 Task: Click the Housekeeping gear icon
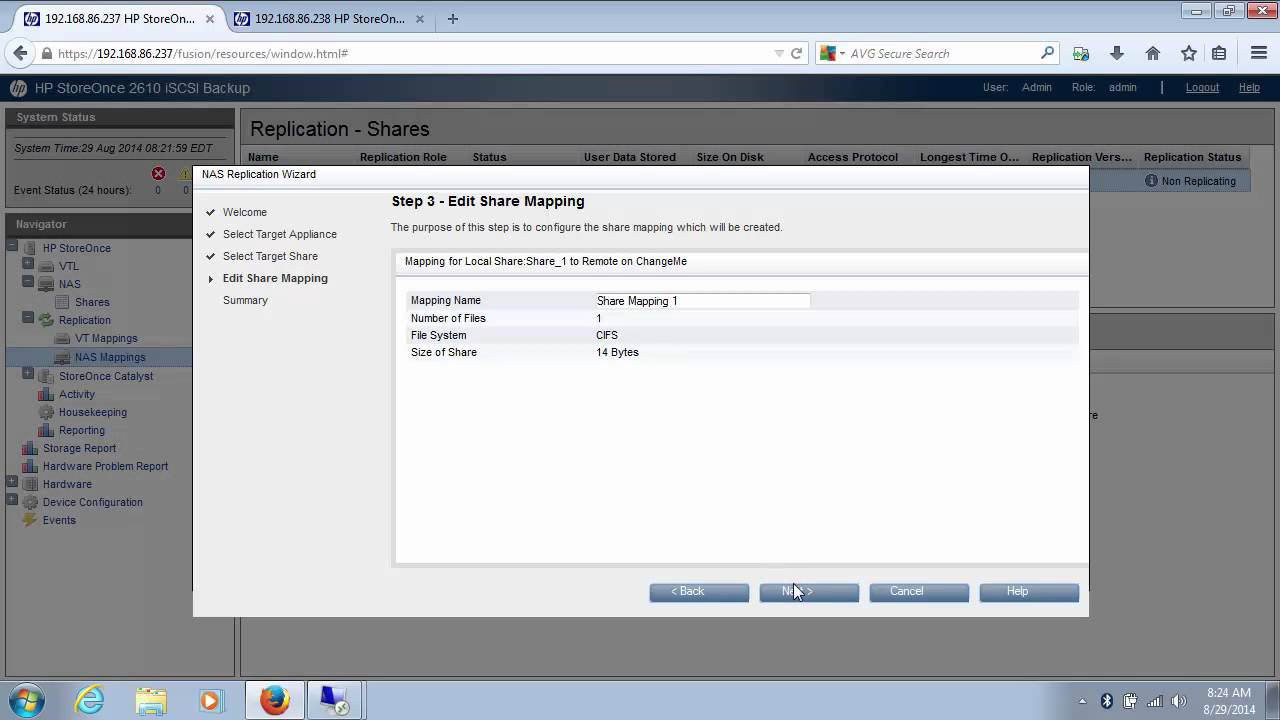(46, 412)
